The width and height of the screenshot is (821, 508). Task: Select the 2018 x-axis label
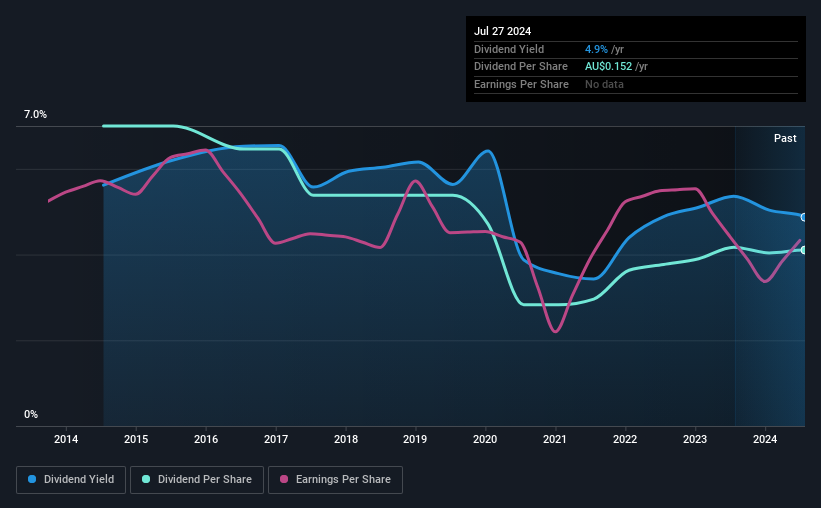click(x=346, y=439)
